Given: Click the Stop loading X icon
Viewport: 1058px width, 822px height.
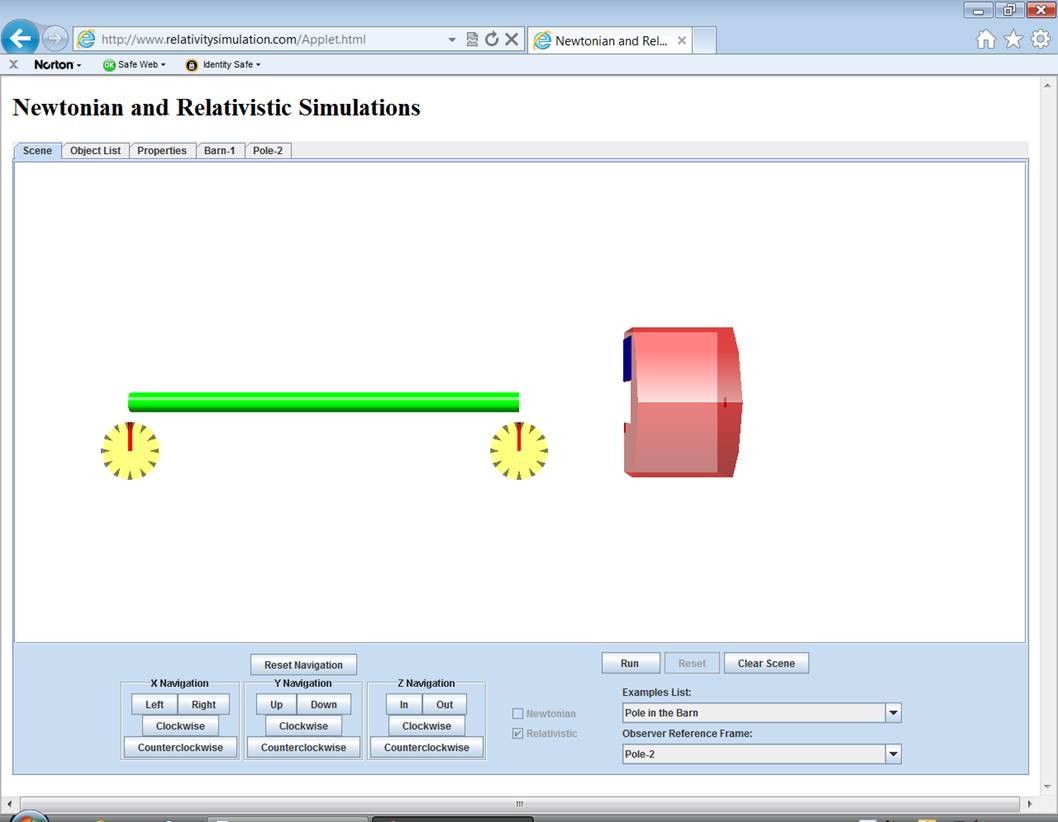Looking at the screenshot, I should (511, 40).
